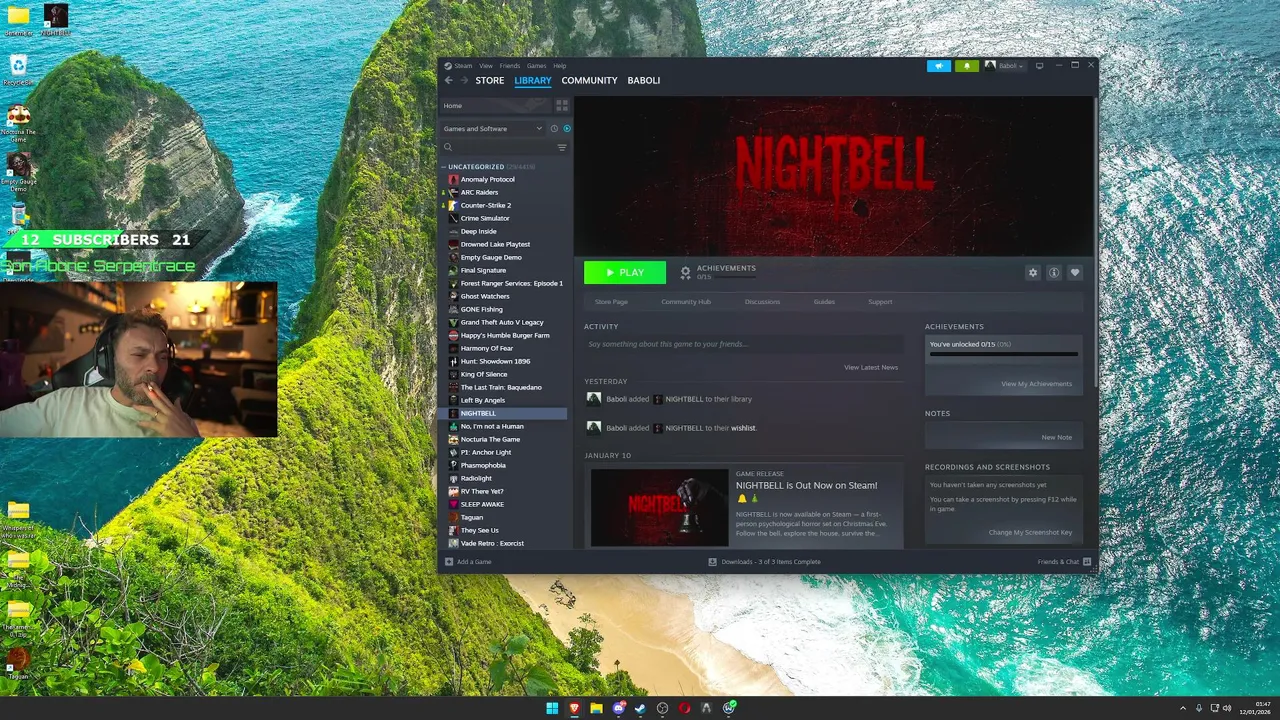1280x720 pixels.
Task: Open NIGHTBELL news thumbnail image
Action: 659,507
